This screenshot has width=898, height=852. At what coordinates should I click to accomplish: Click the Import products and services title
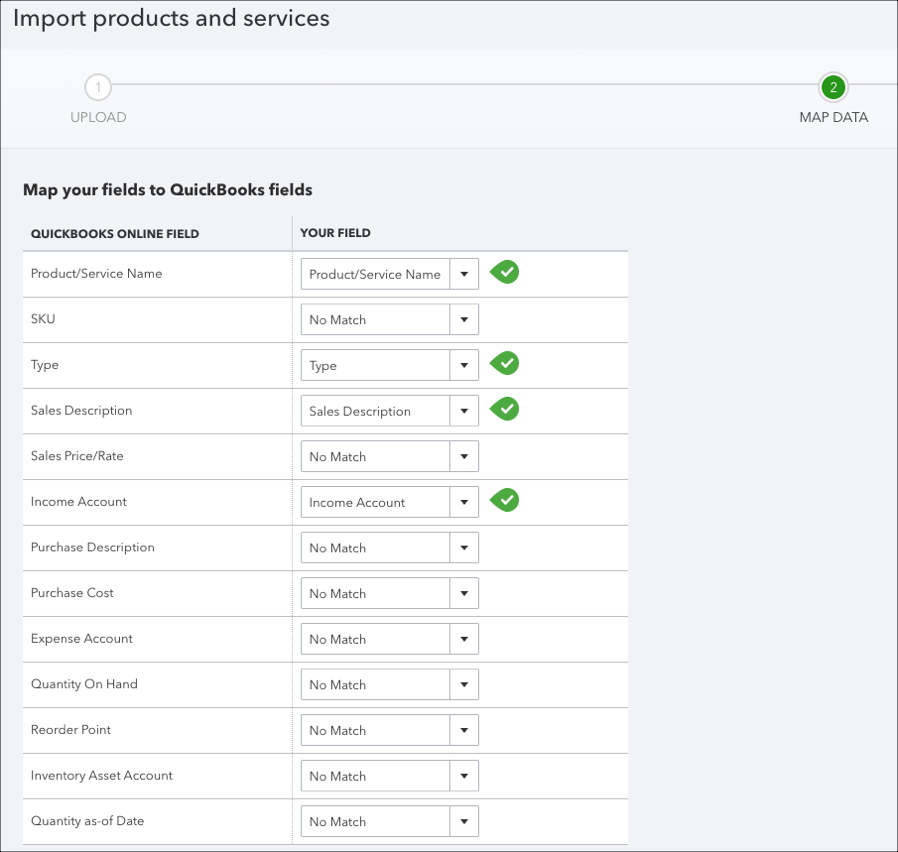[x=171, y=18]
